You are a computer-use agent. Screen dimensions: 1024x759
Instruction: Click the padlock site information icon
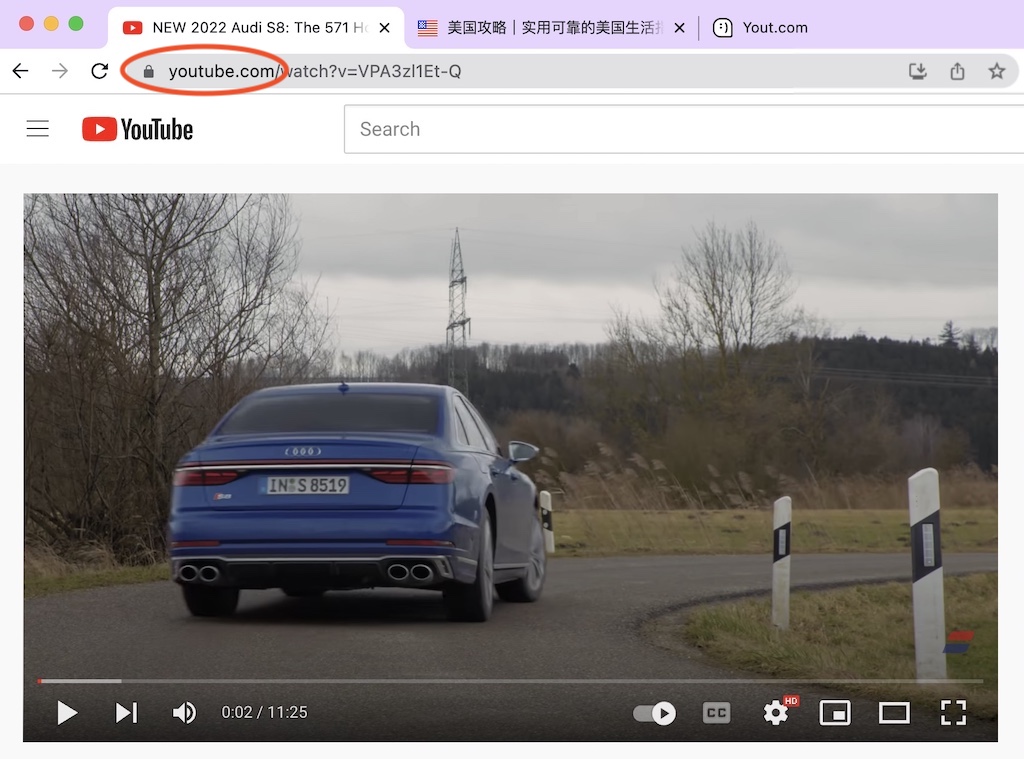pyautogui.click(x=146, y=71)
